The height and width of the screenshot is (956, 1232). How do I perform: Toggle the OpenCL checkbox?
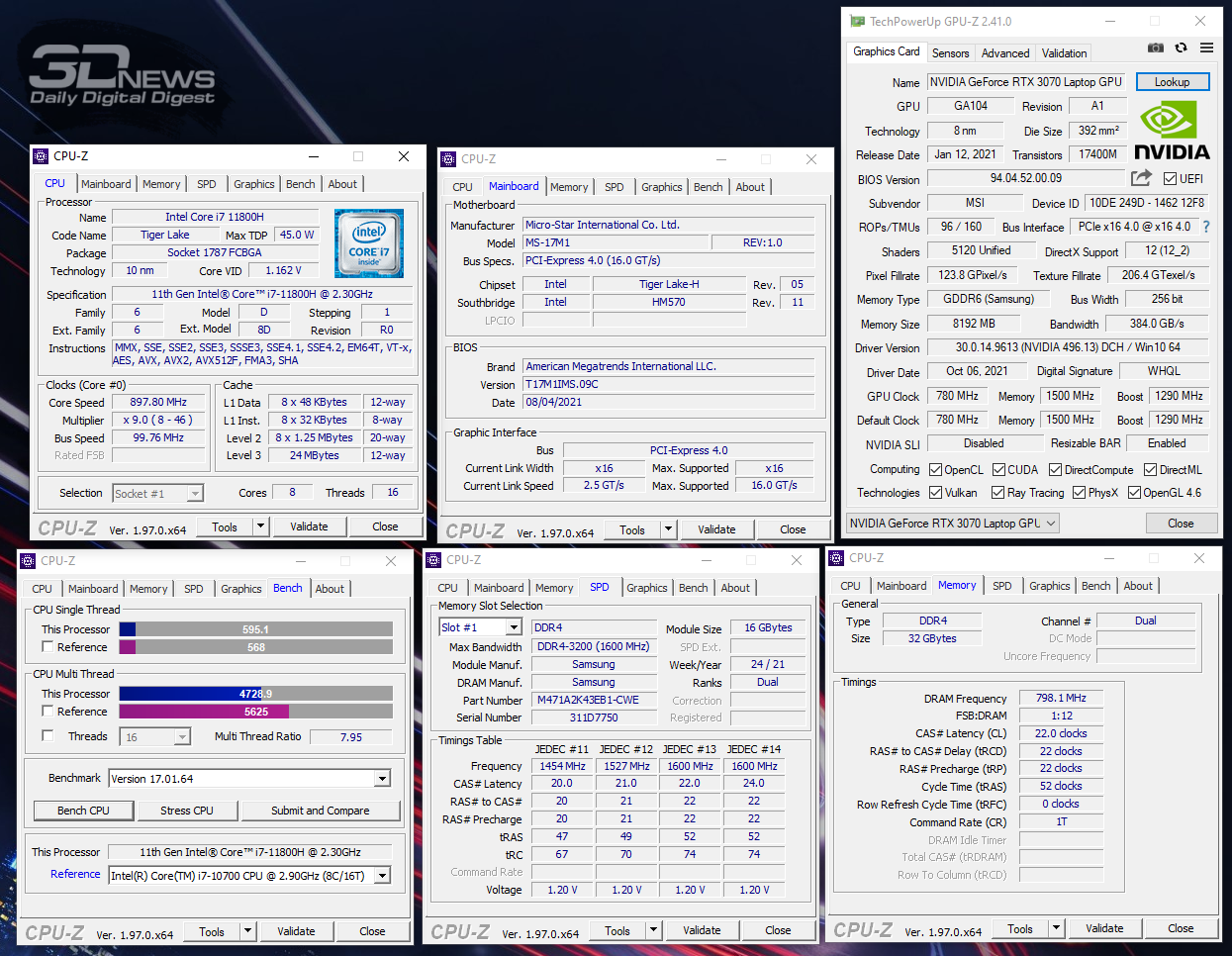(935, 470)
